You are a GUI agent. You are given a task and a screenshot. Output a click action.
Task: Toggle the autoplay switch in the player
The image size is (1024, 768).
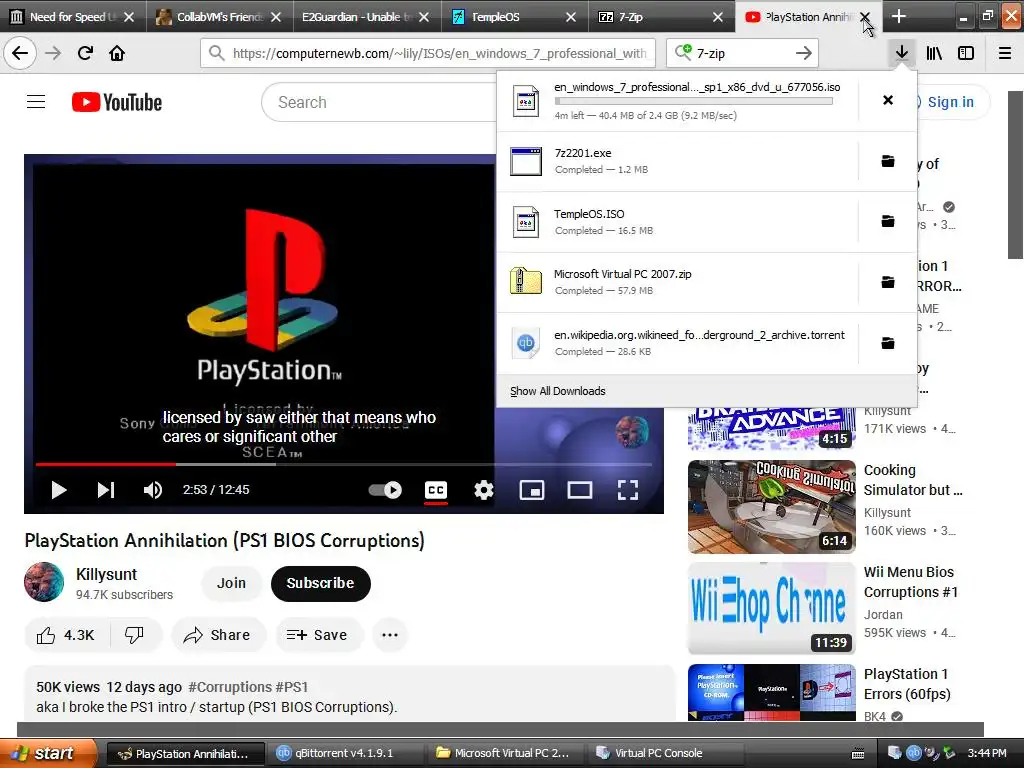pyautogui.click(x=385, y=490)
